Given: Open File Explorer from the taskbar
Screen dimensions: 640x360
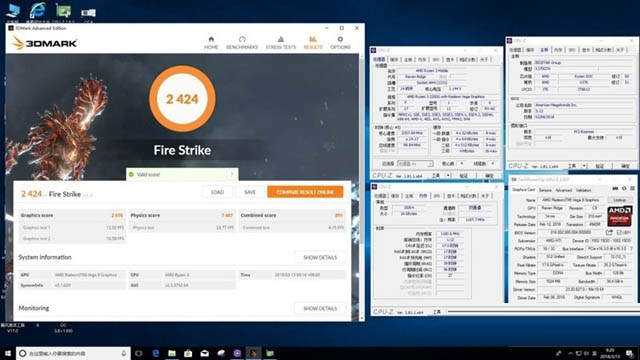Looking at the screenshot, I should (172, 353).
